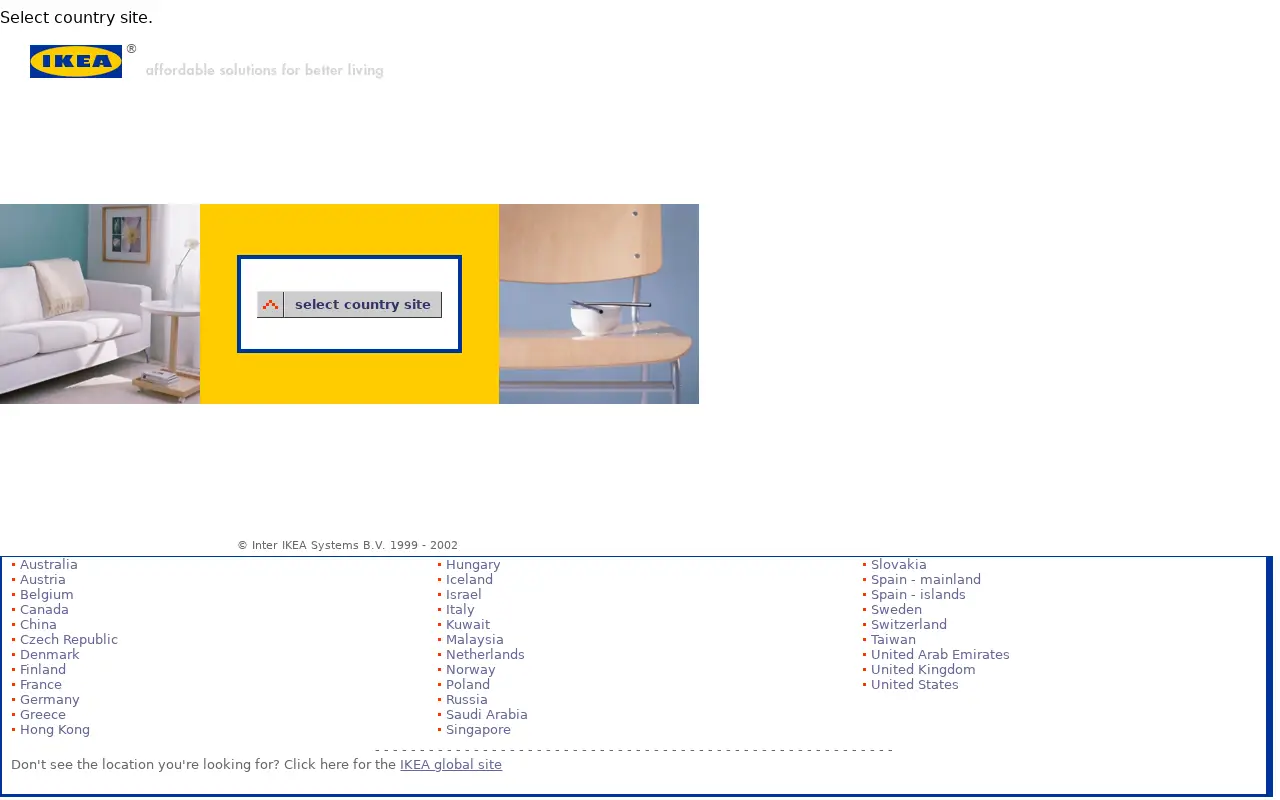Select Slovakia country link
This screenshot has height=800, width=1280.
click(899, 565)
